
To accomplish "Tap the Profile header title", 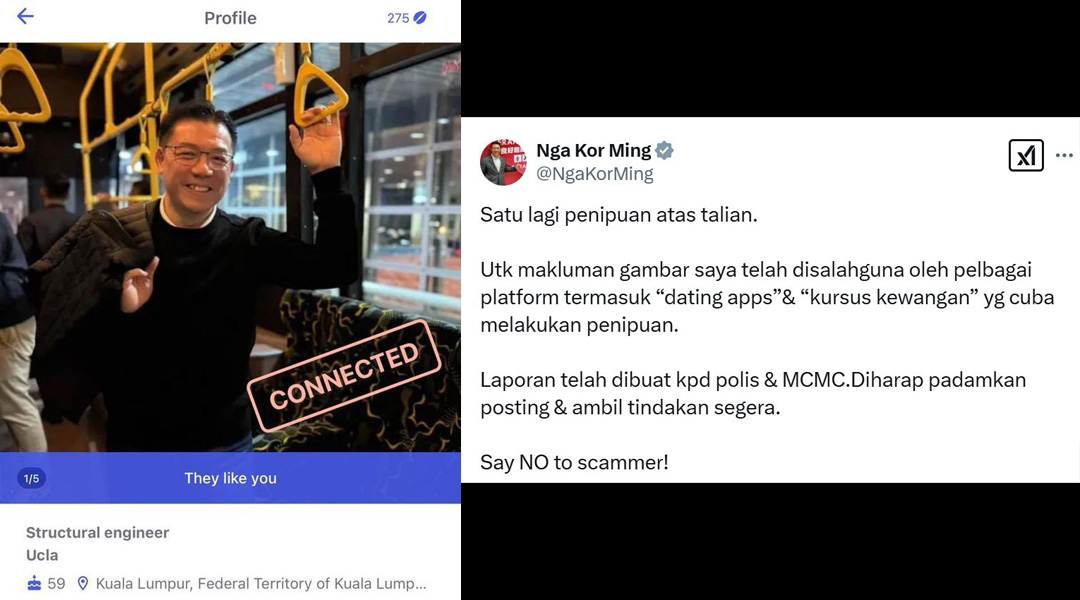I will (230, 18).
